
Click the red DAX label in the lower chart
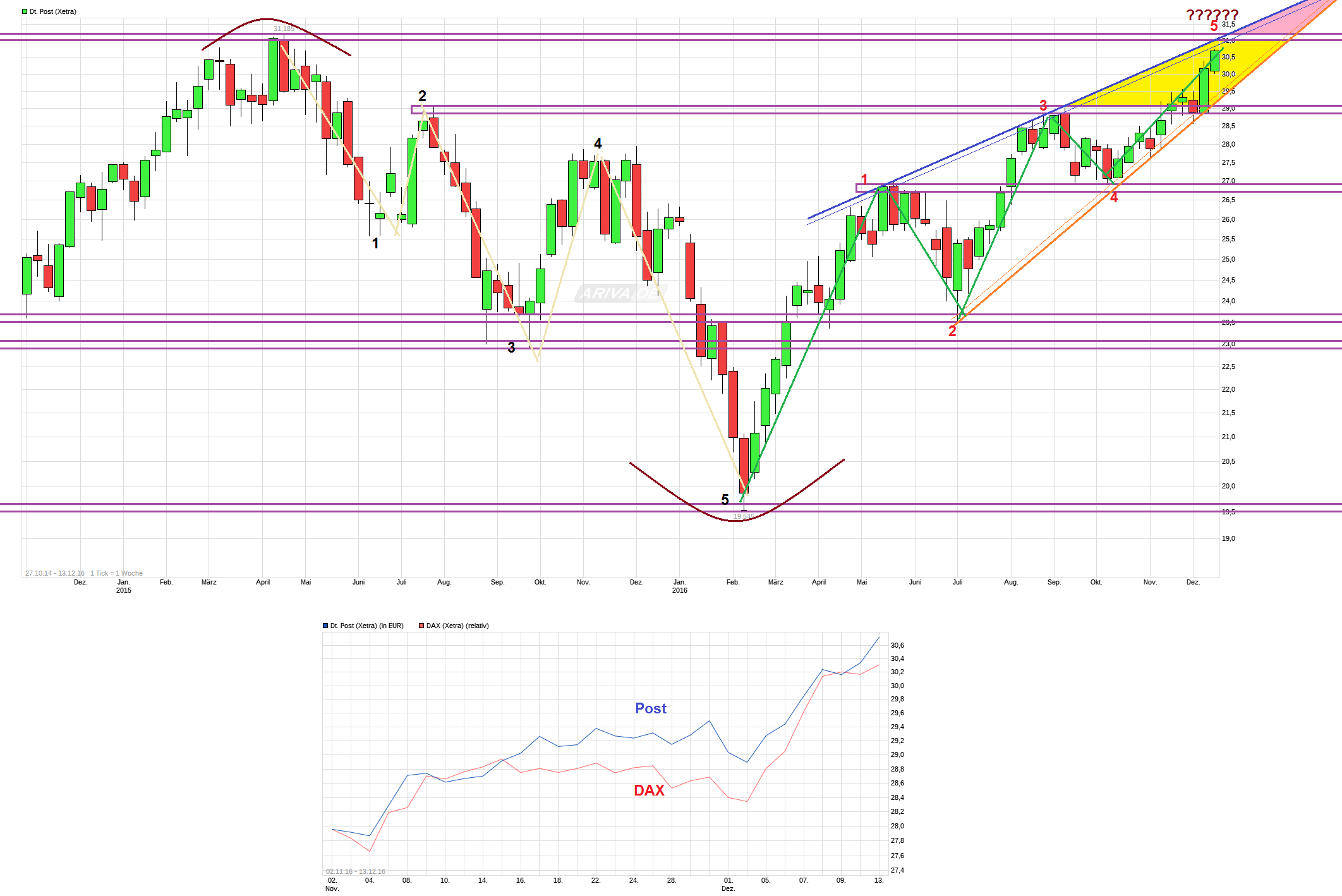[649, 790]
